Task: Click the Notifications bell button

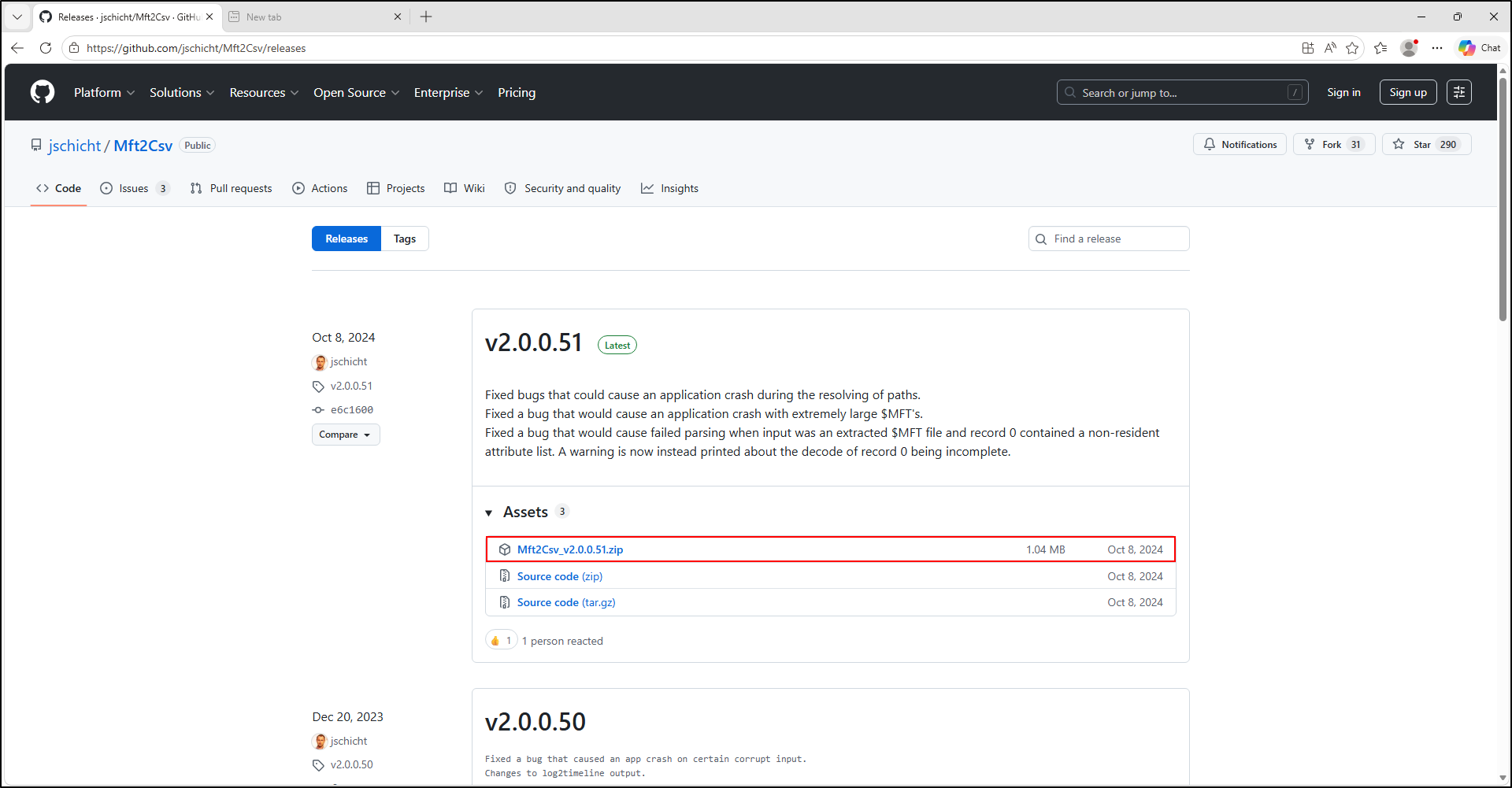Action: click(x=1240, y=144)
